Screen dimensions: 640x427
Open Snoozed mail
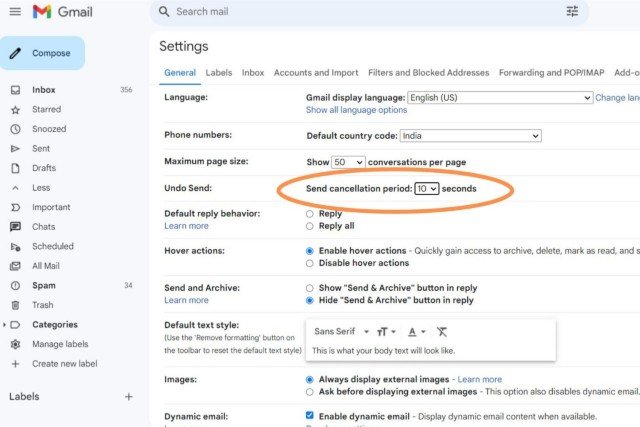click(49, 129)
